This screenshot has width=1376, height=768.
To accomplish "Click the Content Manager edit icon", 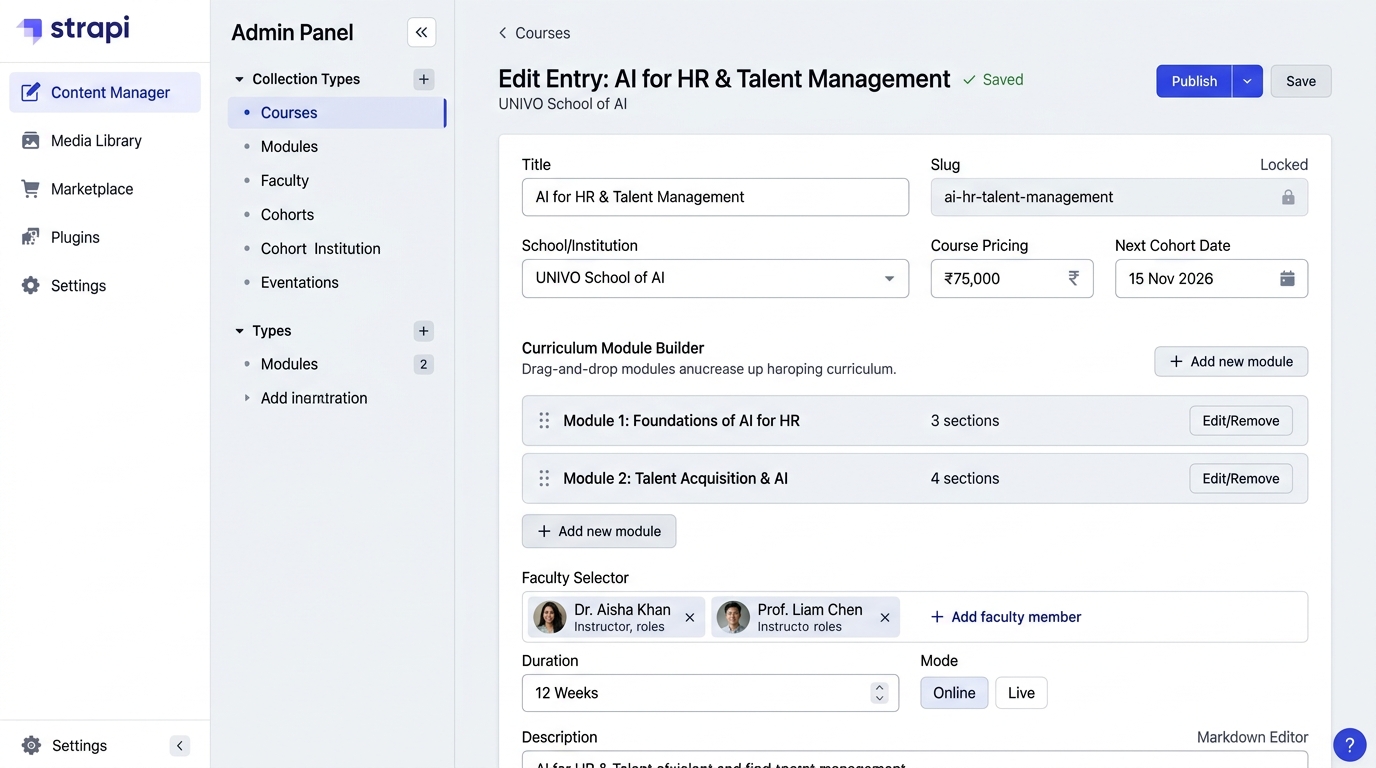I will pos(31,93).
